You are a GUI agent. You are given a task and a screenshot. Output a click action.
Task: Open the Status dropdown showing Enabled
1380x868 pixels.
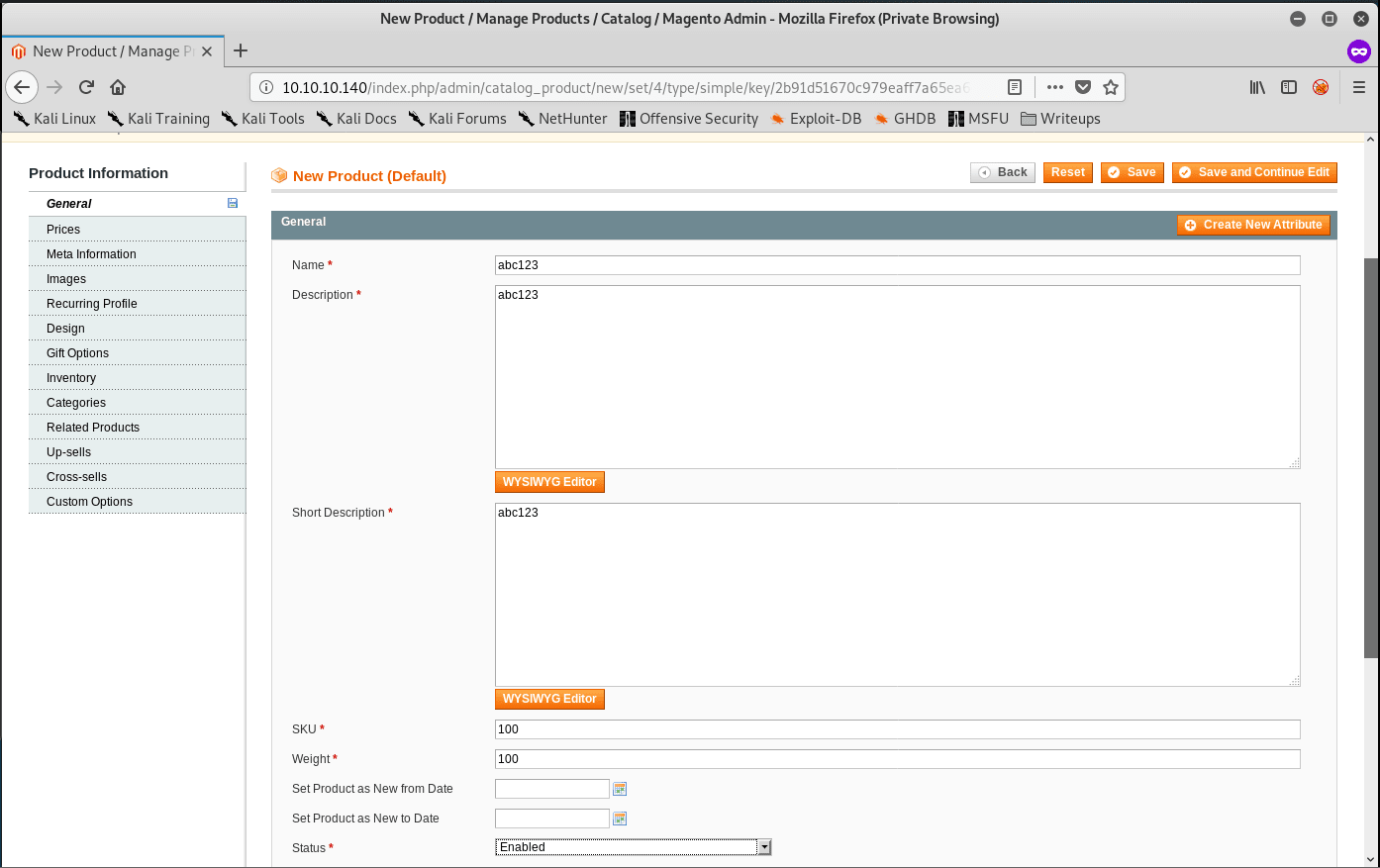(x=633, y=847)
